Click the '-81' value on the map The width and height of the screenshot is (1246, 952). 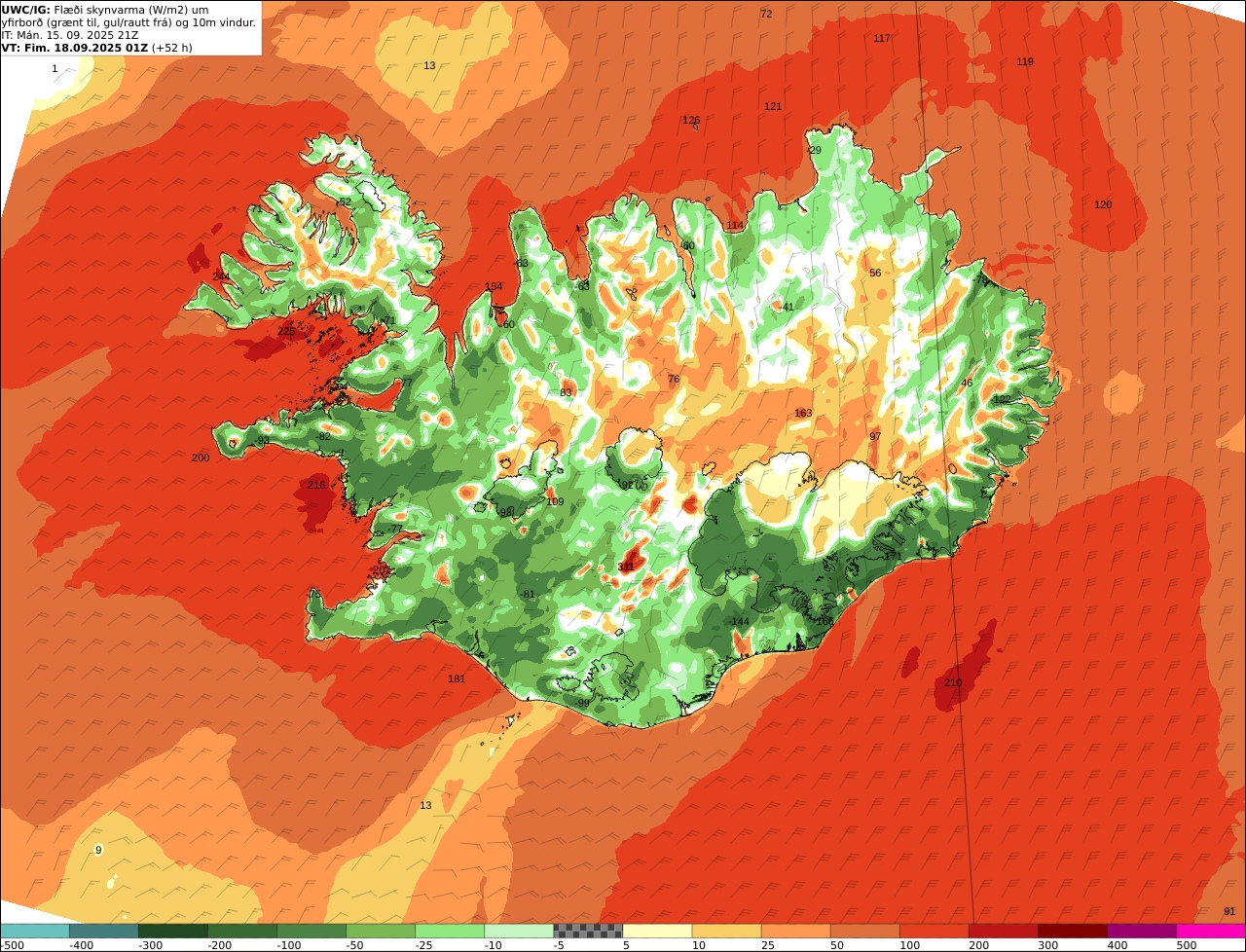pos(528,595)
